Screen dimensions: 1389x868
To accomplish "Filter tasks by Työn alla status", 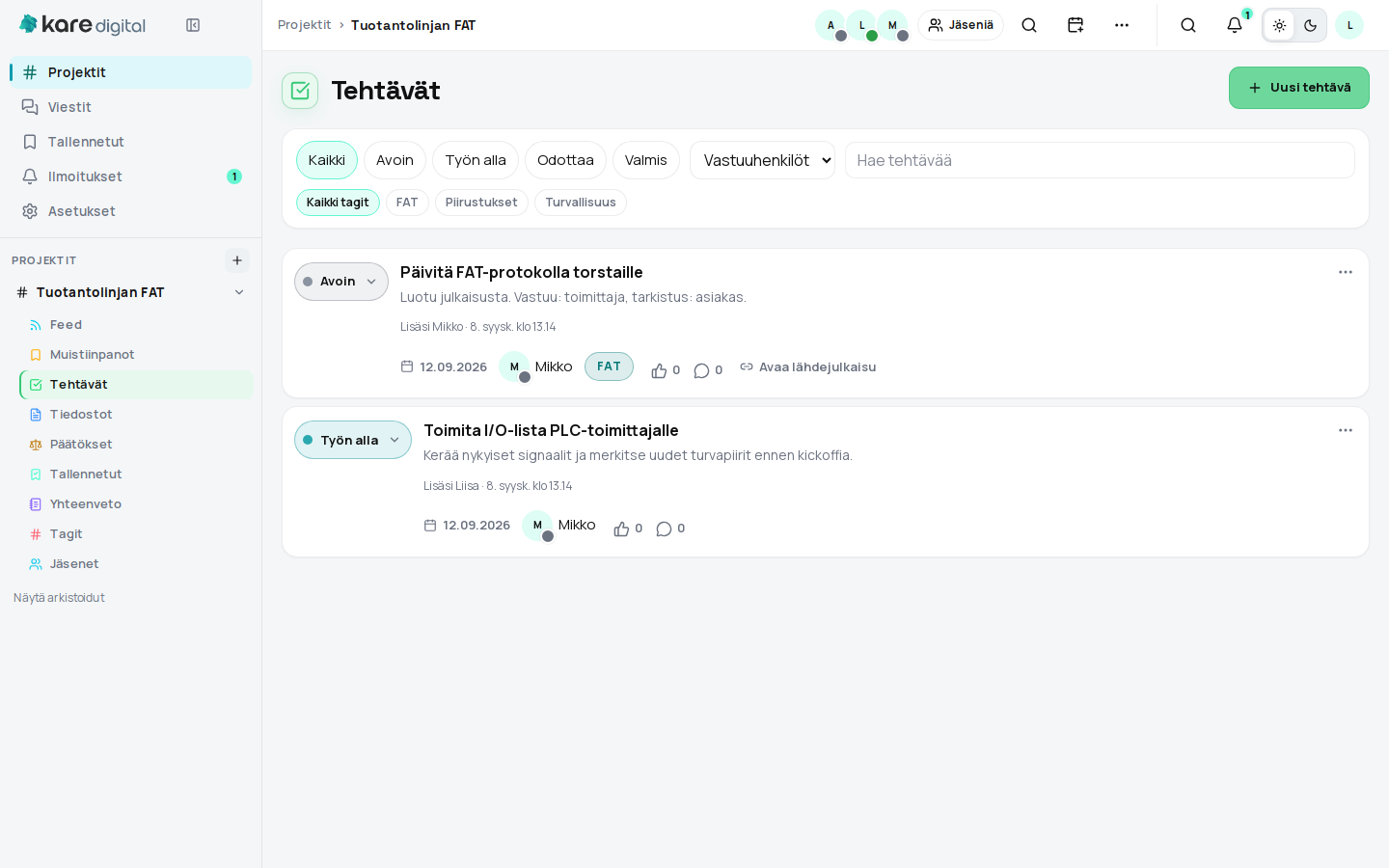I will [476, 160].
